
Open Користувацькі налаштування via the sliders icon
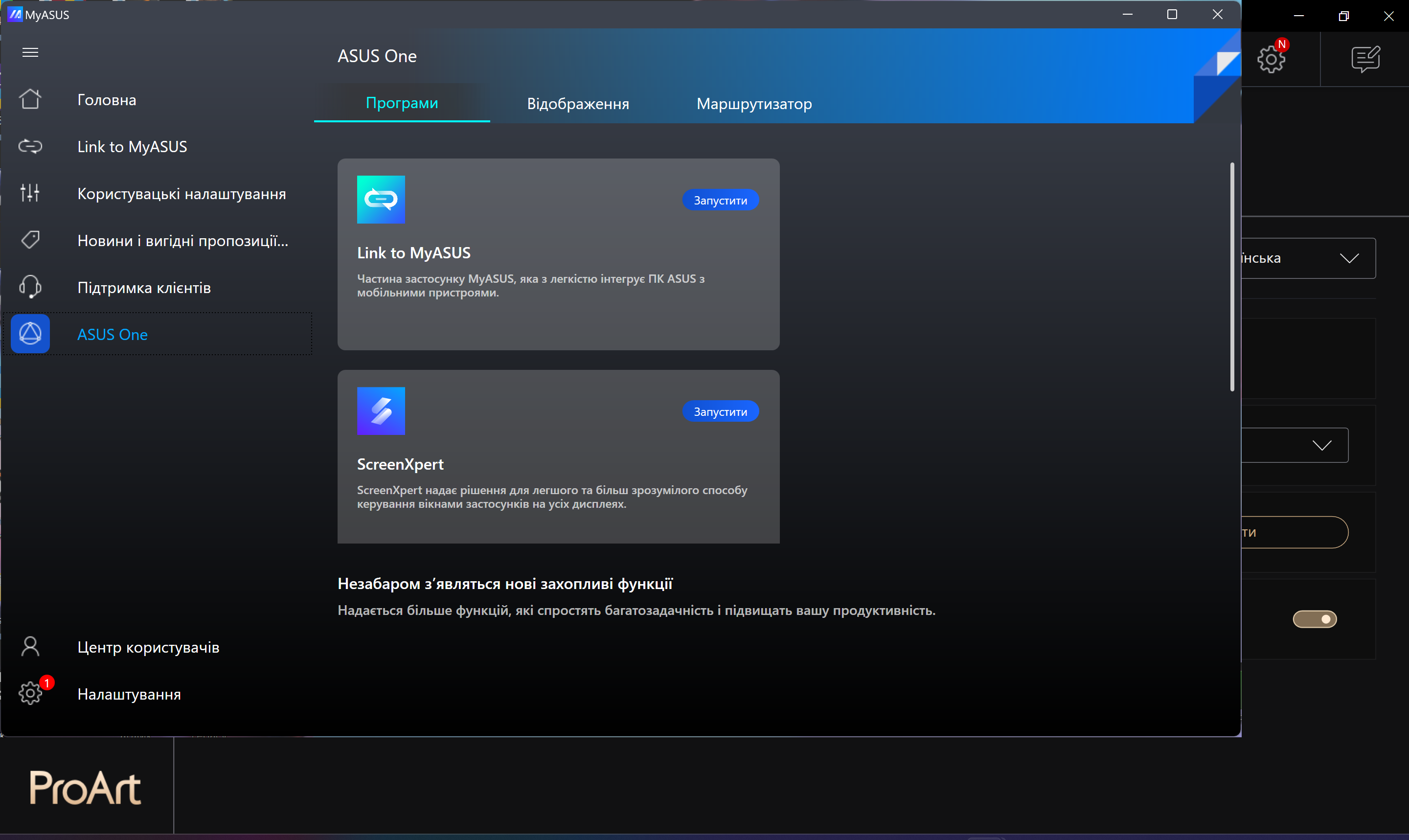coord(30,192)
